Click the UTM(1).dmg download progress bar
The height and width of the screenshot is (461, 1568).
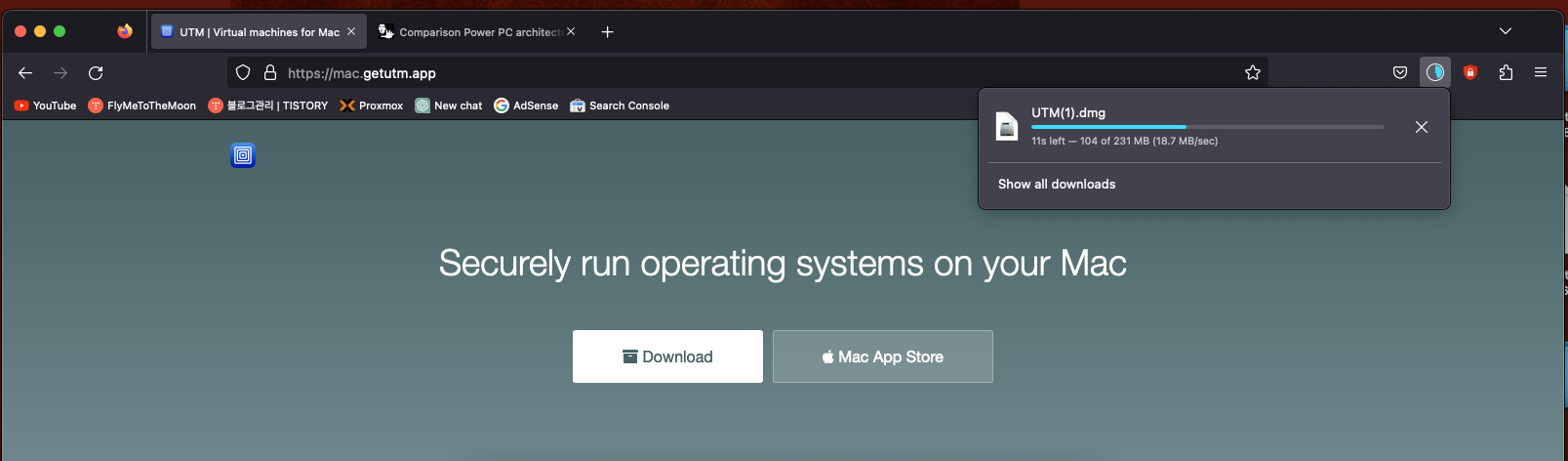tap(1207, 127)
